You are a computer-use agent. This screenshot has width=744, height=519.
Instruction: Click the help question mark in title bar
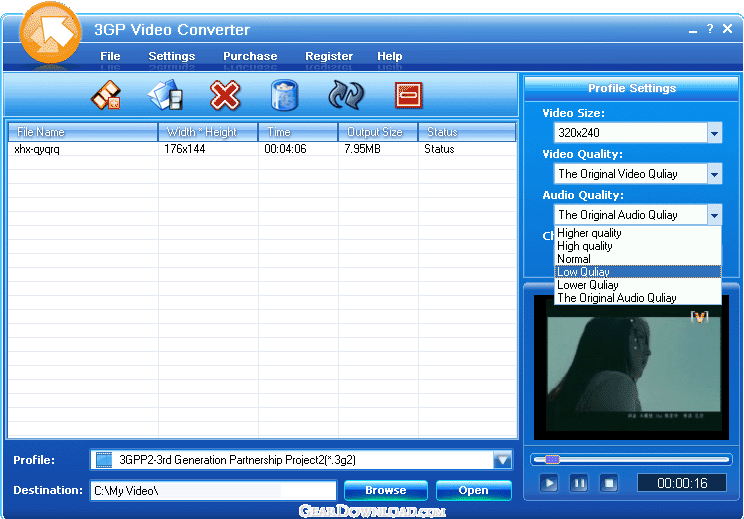pos(710,29)
